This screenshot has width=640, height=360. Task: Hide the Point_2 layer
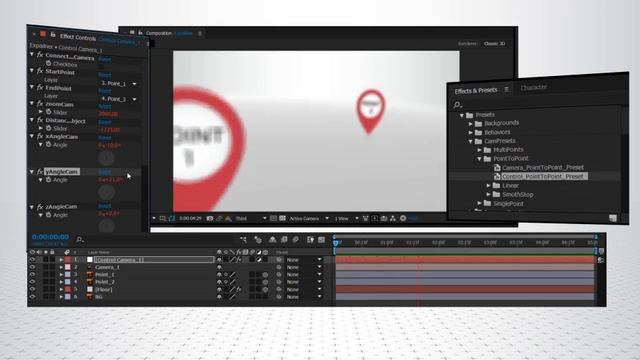pos(32,282)
